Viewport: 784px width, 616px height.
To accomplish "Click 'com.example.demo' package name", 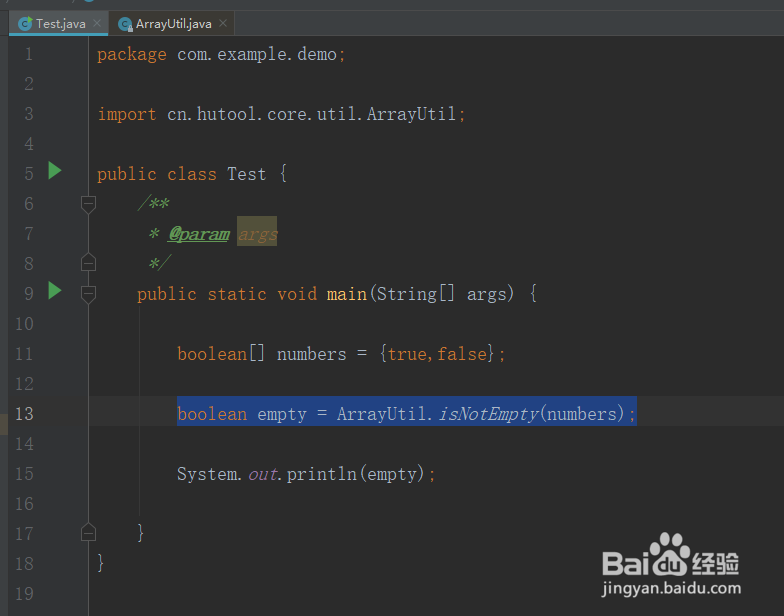I will (257, 54).
